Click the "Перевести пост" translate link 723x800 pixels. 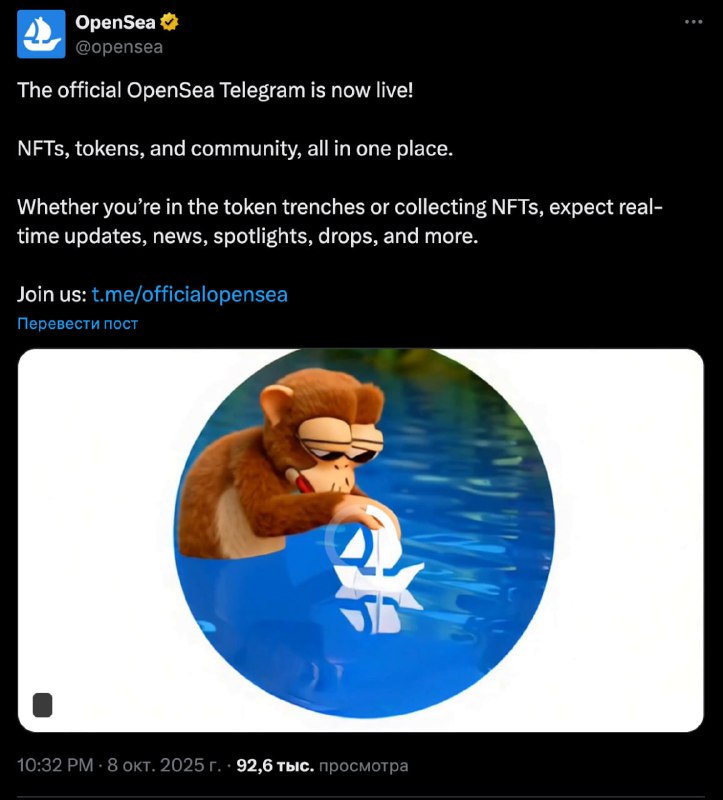click(x=78, y=323)
